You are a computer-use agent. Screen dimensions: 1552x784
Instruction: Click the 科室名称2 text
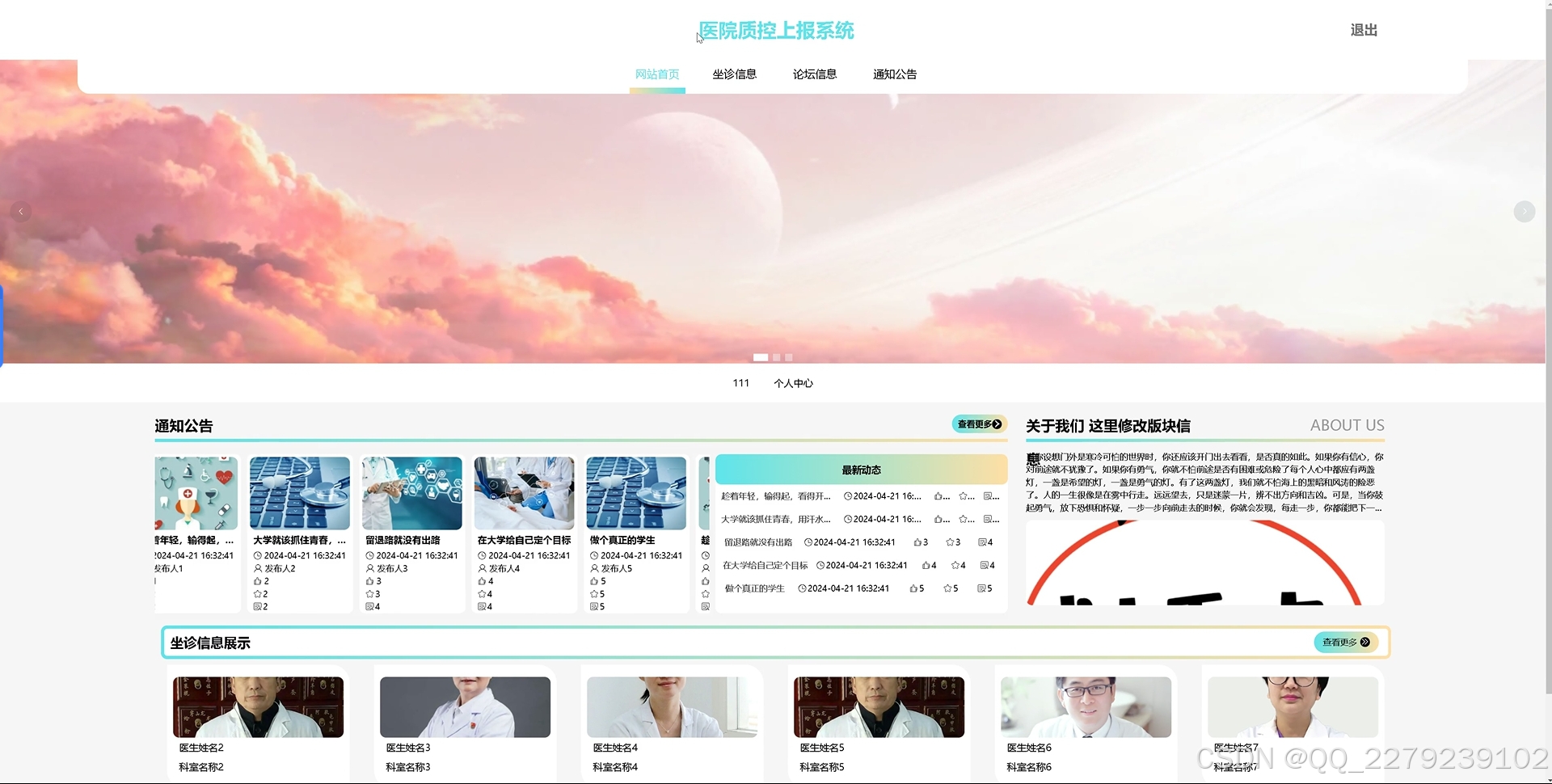pyautogui.click(x=201, y=767)
